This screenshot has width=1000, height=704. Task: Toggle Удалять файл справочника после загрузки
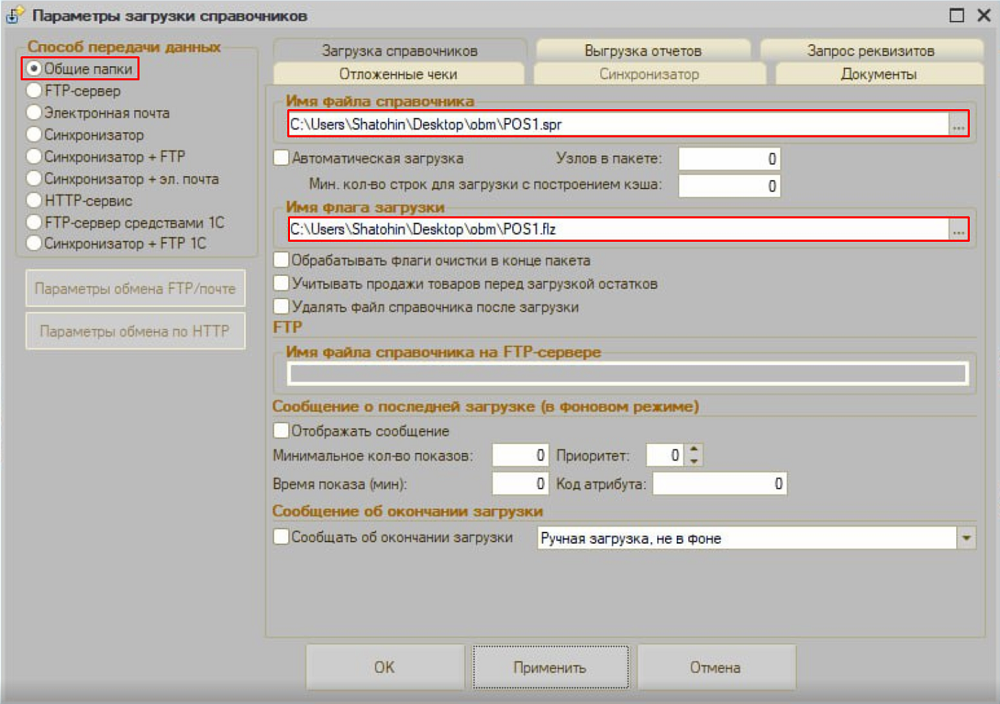coord(281,307)
